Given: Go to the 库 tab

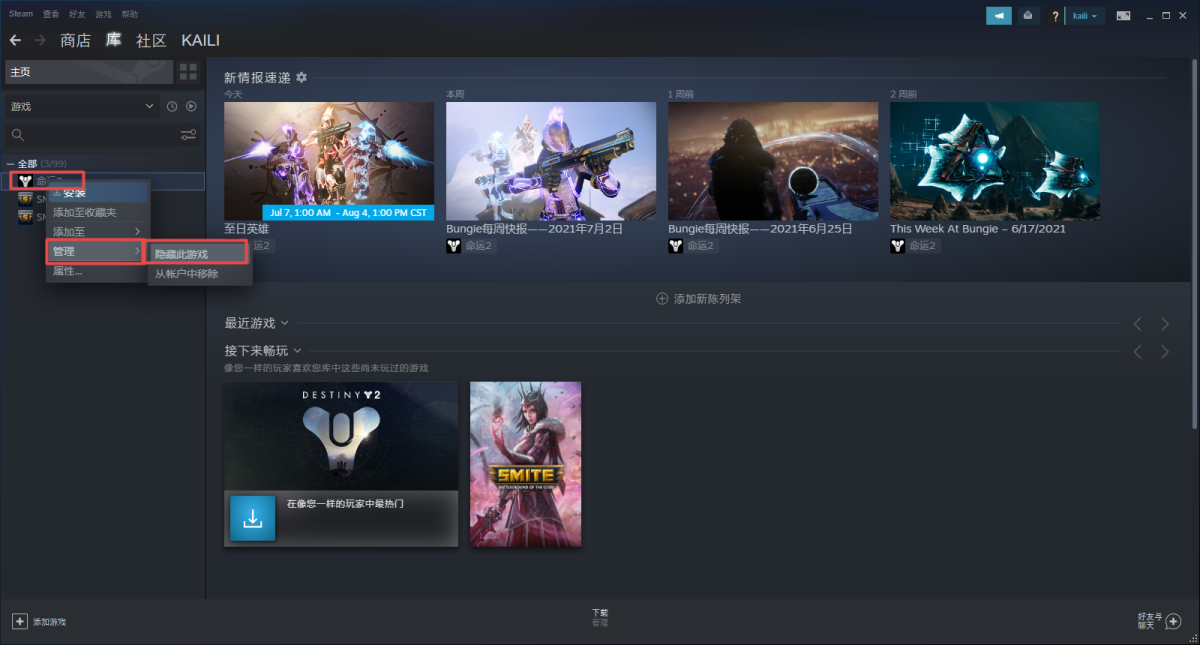Looking at the screenshot, I should pos(114,40).
